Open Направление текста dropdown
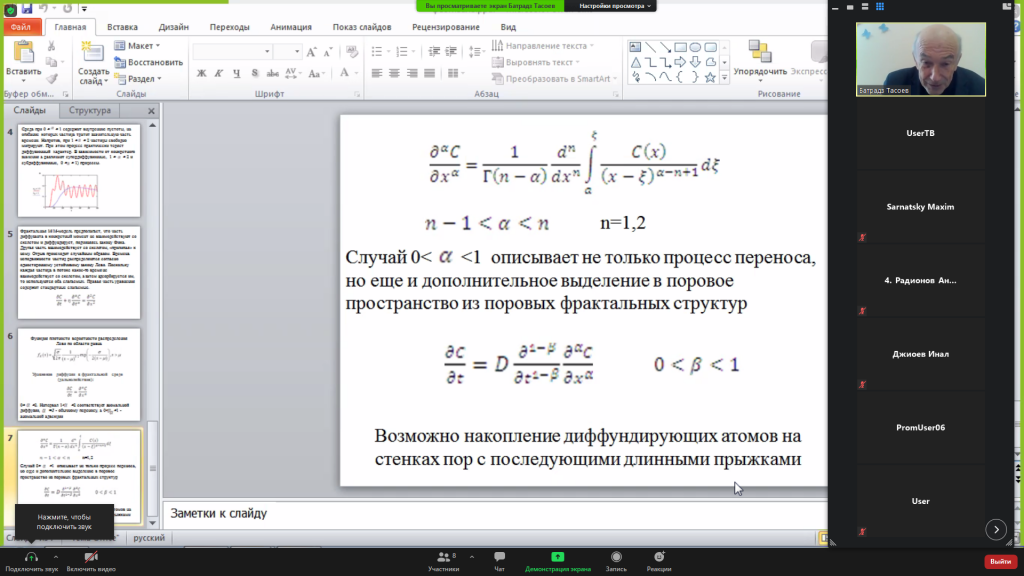 point(543,46)
